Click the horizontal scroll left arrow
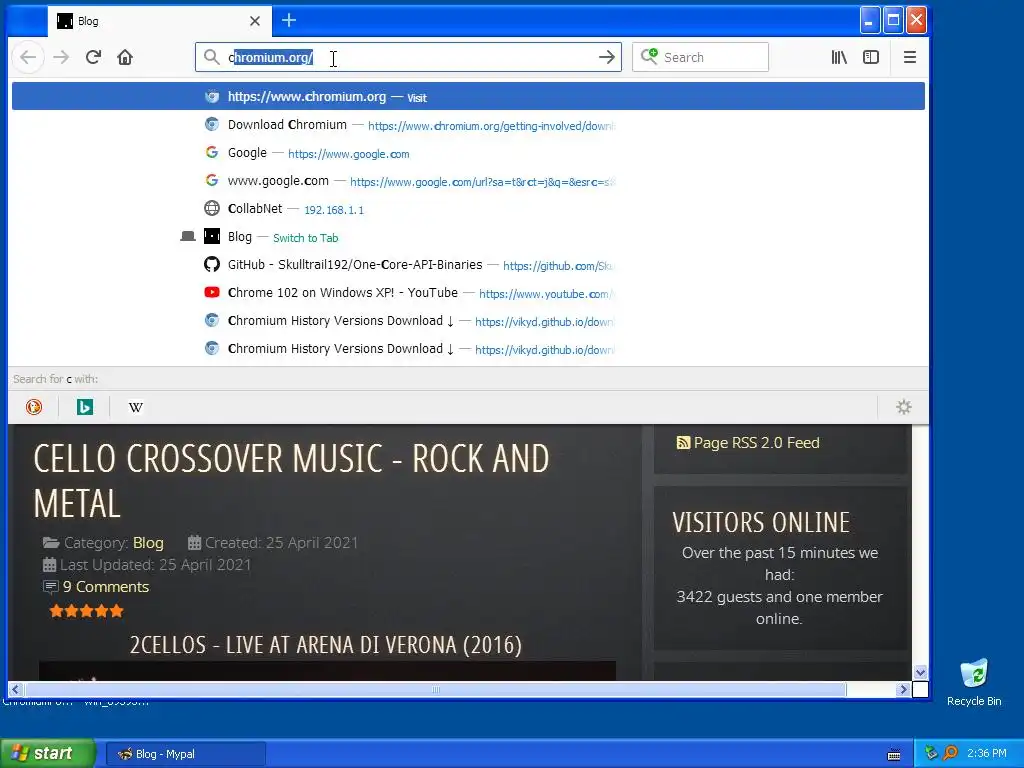 click(x=16, y=690)
